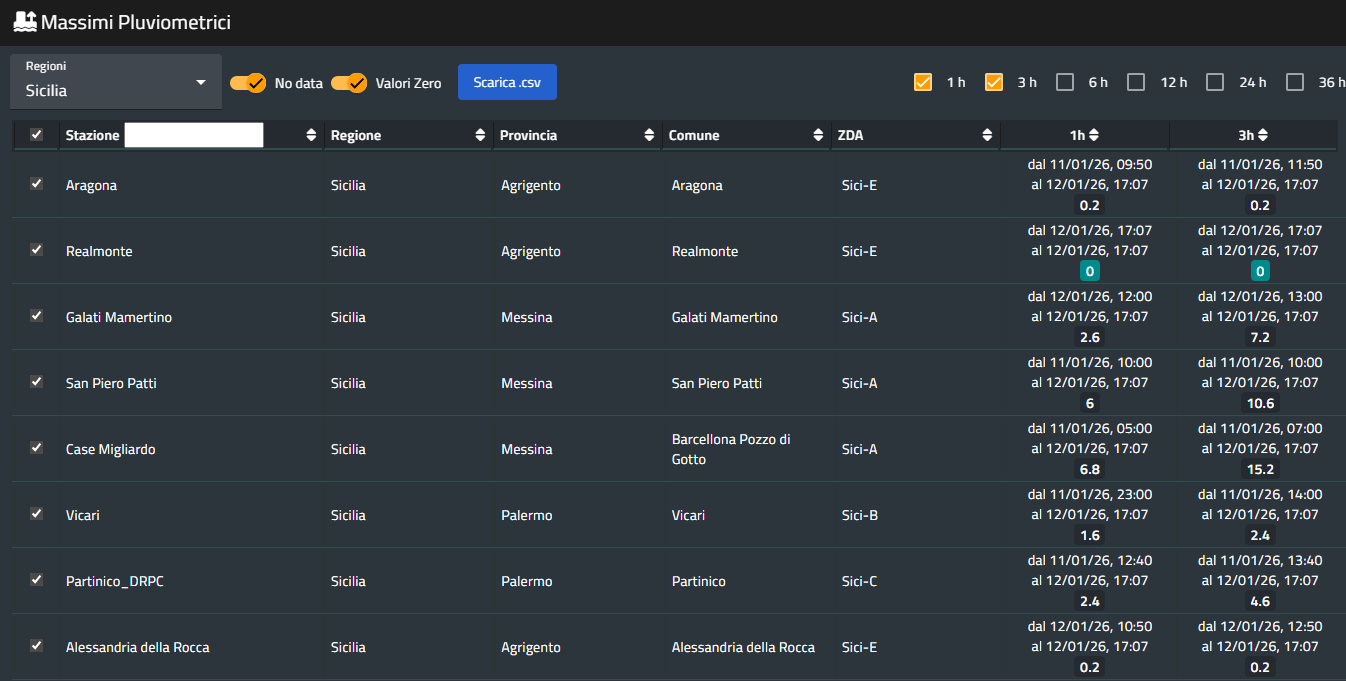Sort table by Stazione column arrows
This screenshot has height=681, width=1346.
pos(311,136)
